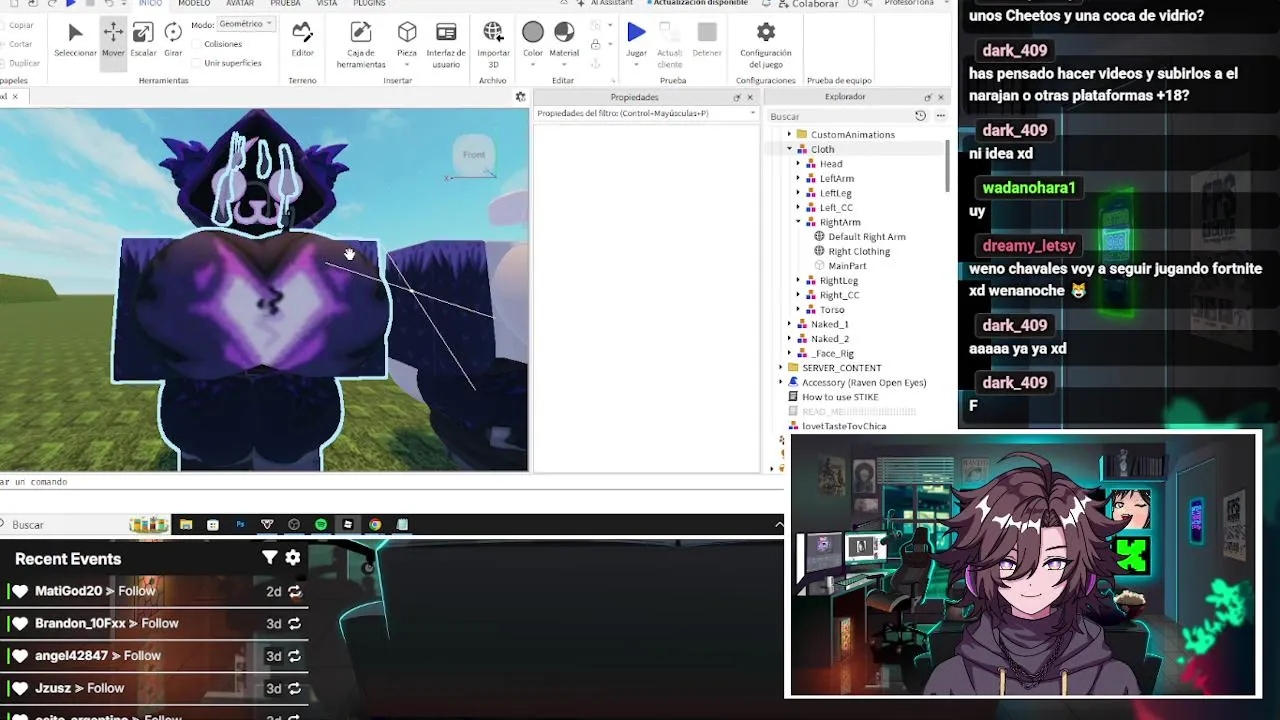
Task: Click Actualización disponible notice
Action: tap(697, 4)
